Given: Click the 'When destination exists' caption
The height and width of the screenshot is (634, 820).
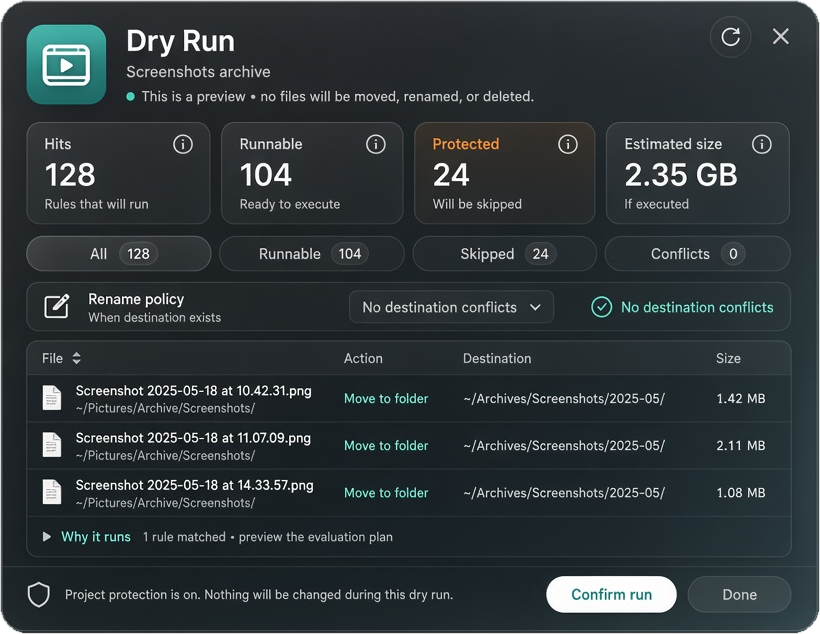Looking at the screenshot, I should (x=154, y=318).
